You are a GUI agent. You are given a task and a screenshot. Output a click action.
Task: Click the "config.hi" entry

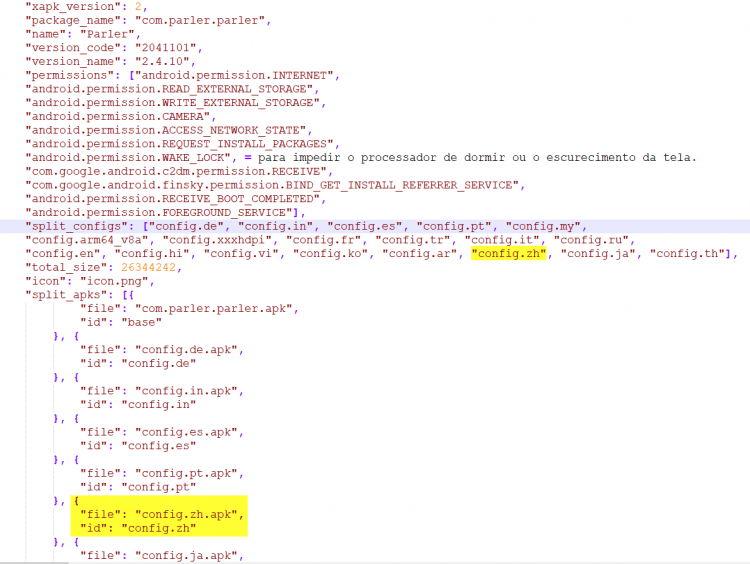[152, 254]
